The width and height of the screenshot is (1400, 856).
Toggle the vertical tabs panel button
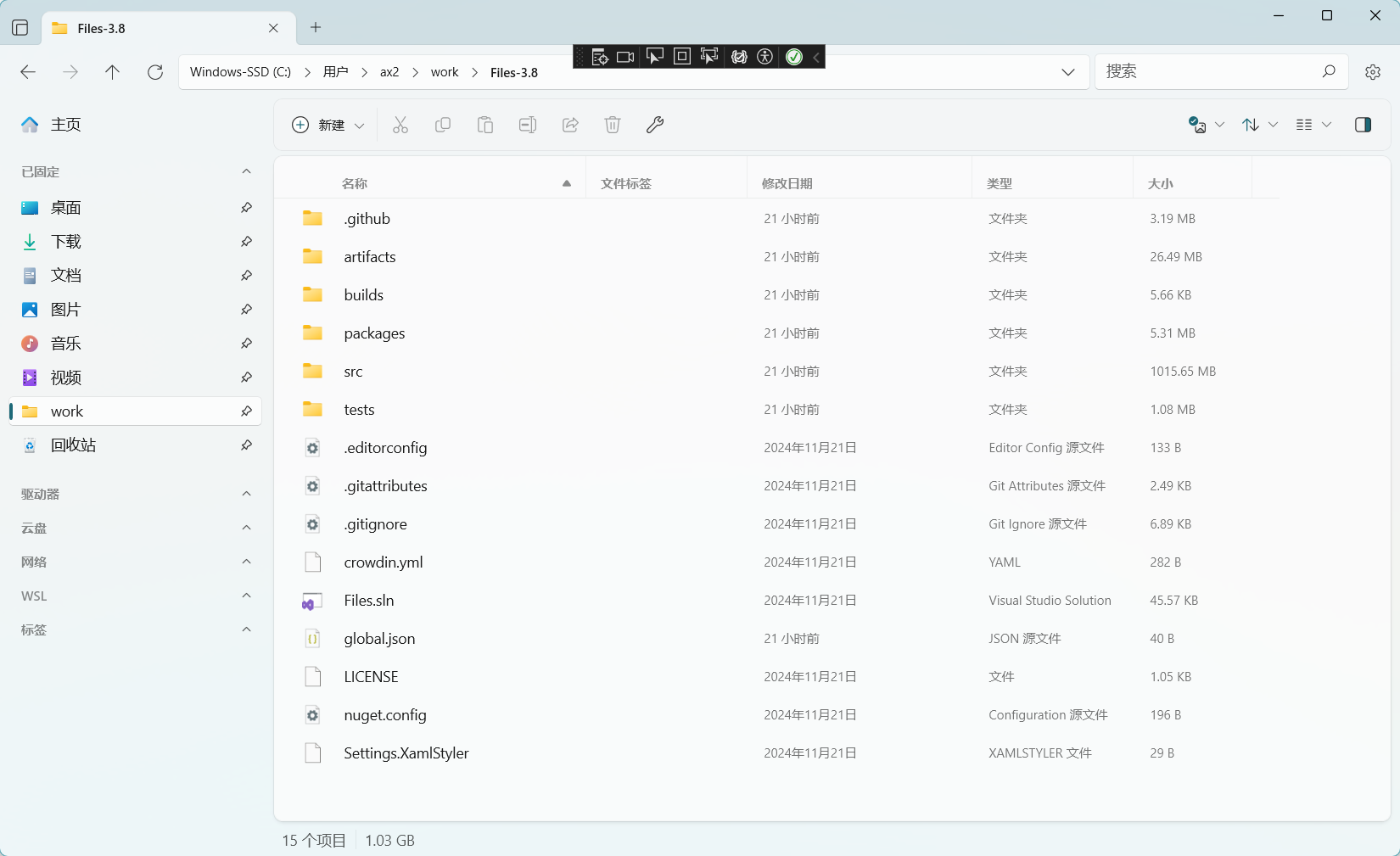[20, 28]
